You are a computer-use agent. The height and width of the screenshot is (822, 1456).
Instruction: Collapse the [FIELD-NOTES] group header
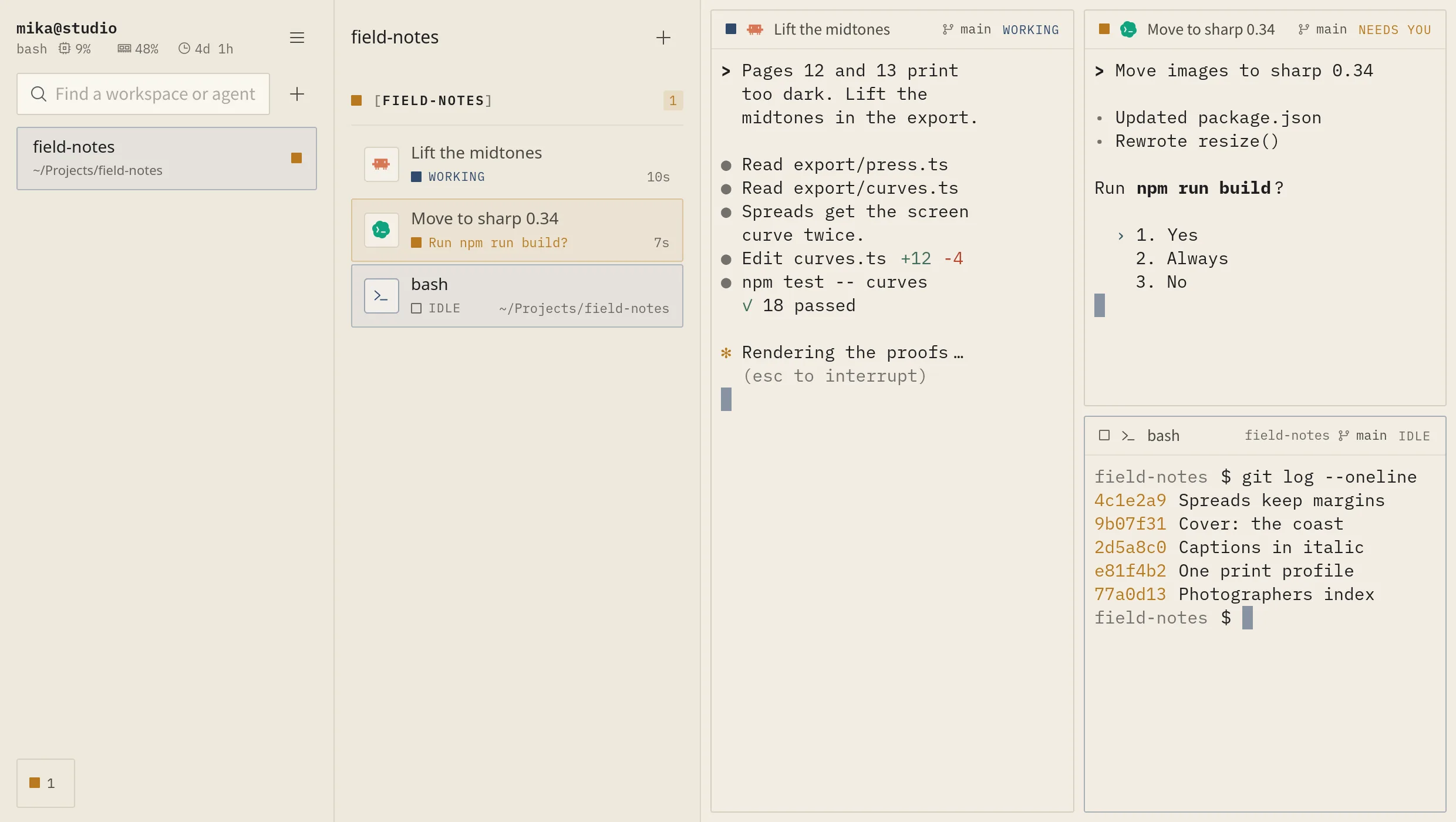517,100
